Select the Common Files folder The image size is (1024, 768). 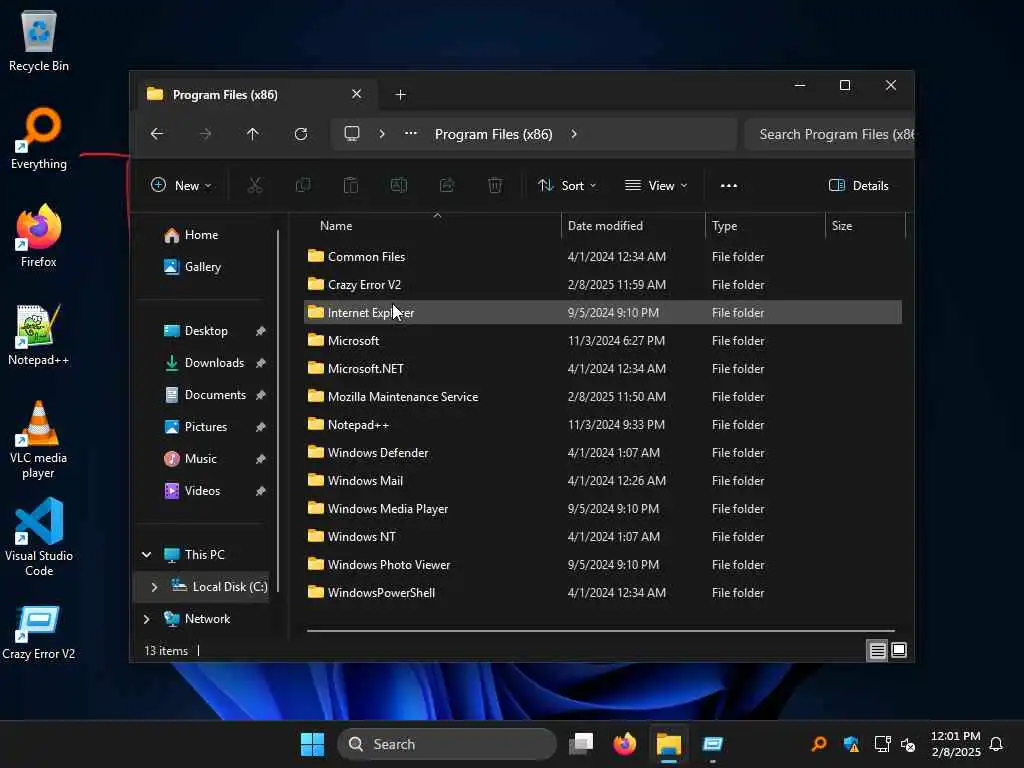click(602, 257)
